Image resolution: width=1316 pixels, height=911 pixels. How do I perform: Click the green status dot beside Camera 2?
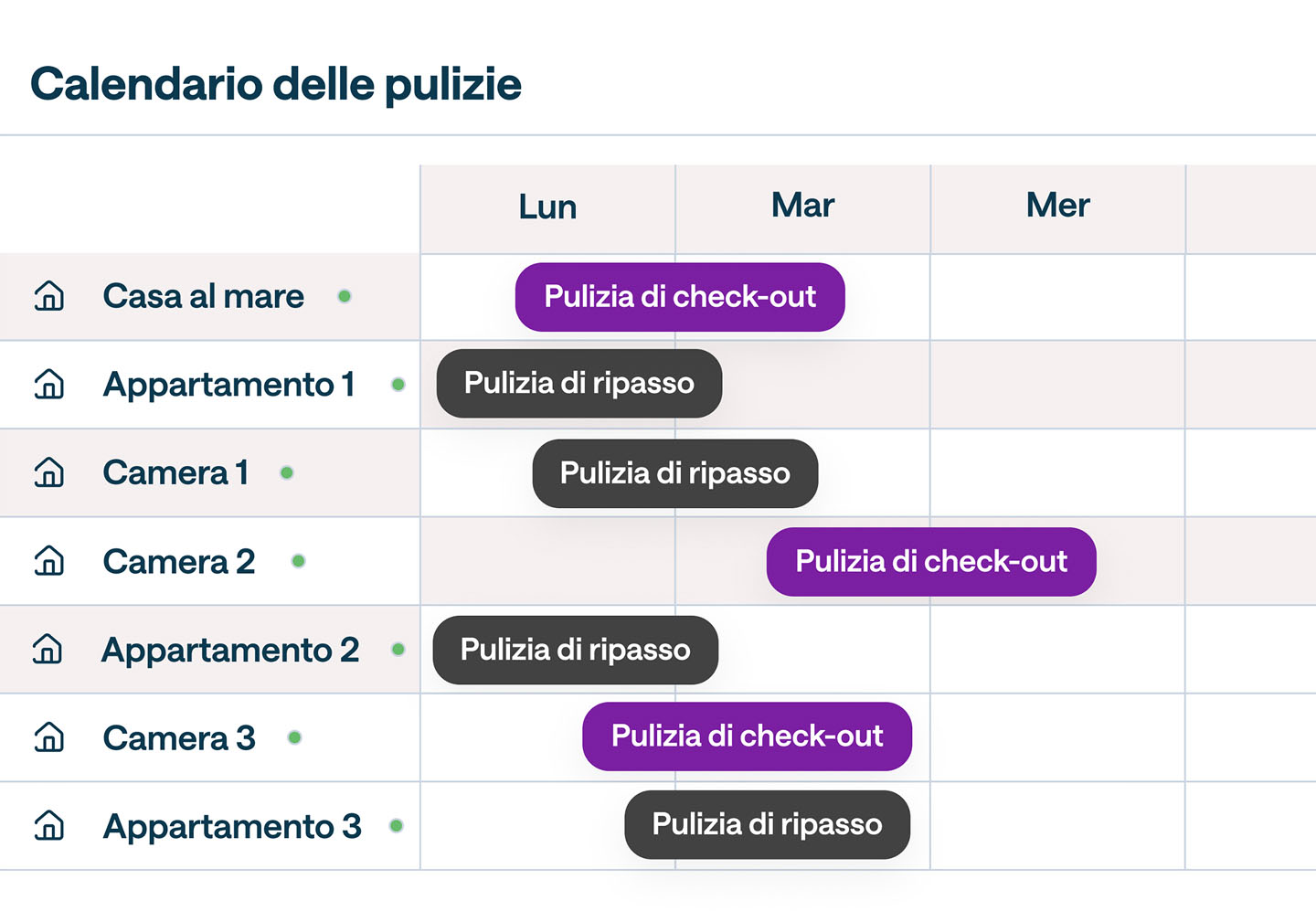coord(298,561)
